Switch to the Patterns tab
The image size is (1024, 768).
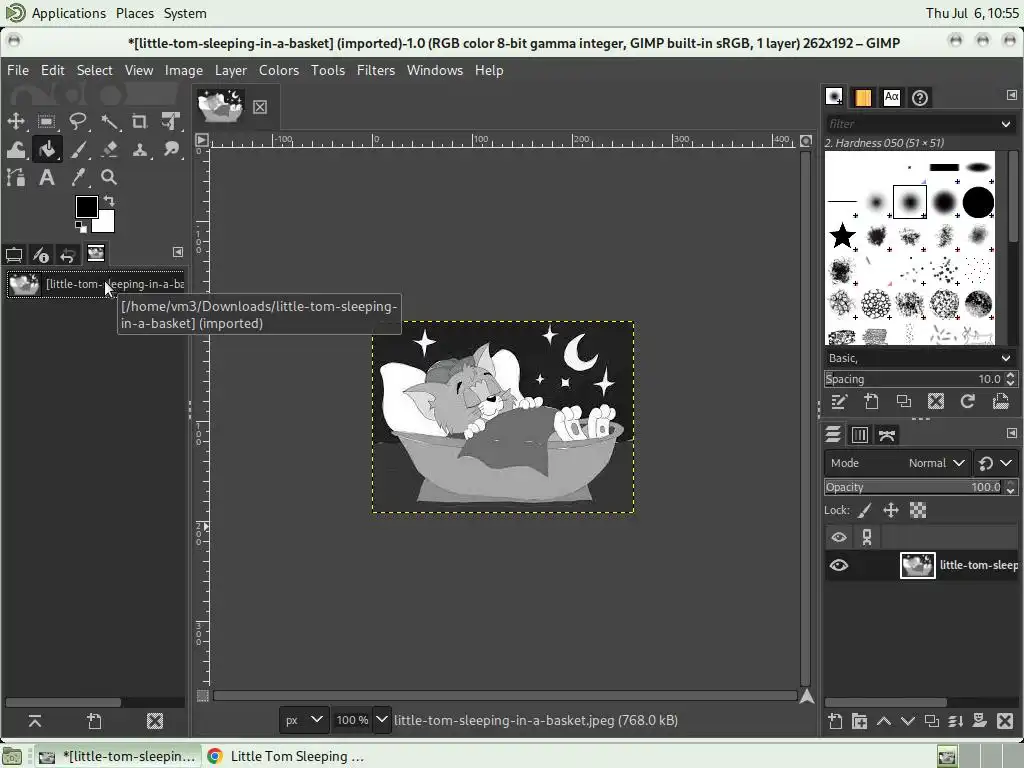click(x=862, y=97)
